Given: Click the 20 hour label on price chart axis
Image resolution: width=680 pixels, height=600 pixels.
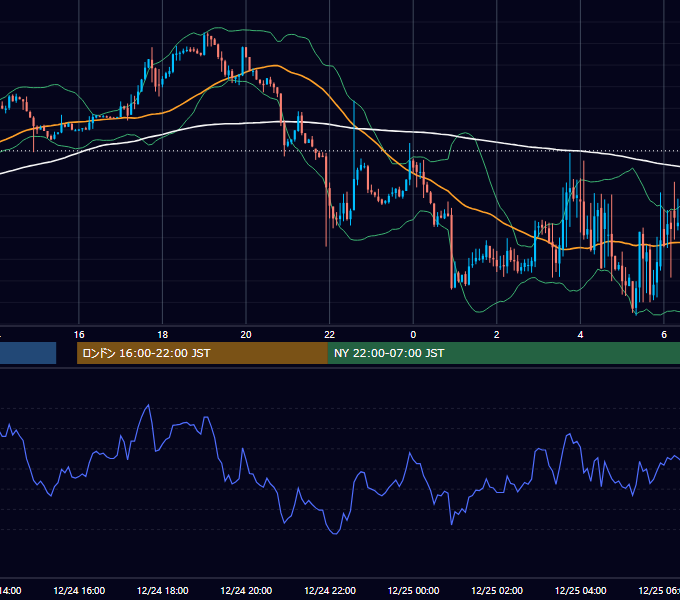Looking at the screenshot, I should click(246, 335).
